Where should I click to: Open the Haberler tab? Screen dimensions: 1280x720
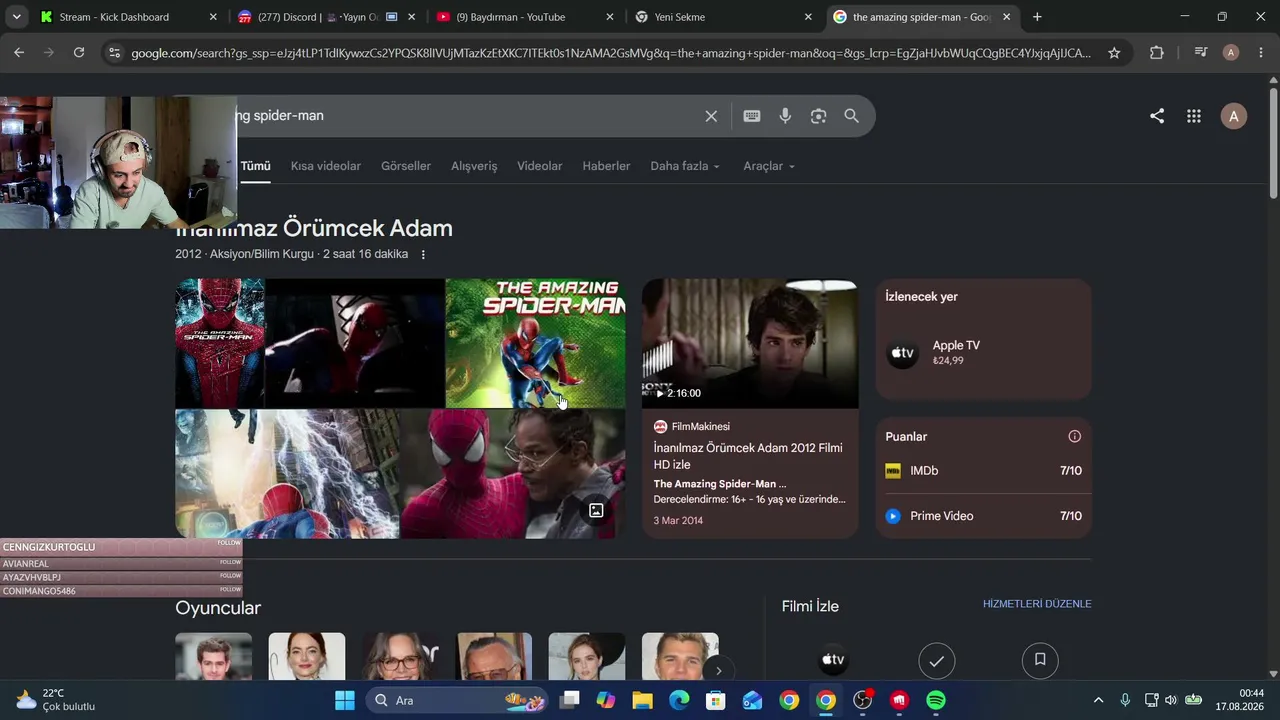point(606,166)
